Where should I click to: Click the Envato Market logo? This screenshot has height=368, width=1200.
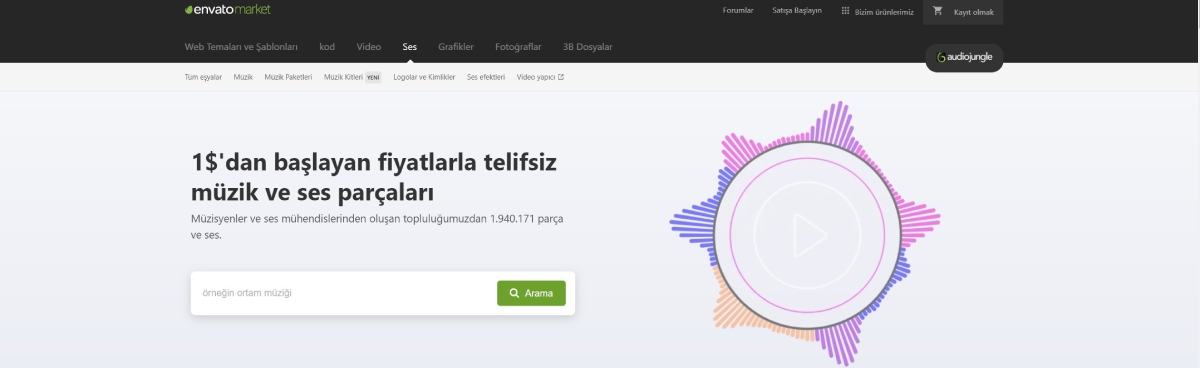[x=228, y=10]
